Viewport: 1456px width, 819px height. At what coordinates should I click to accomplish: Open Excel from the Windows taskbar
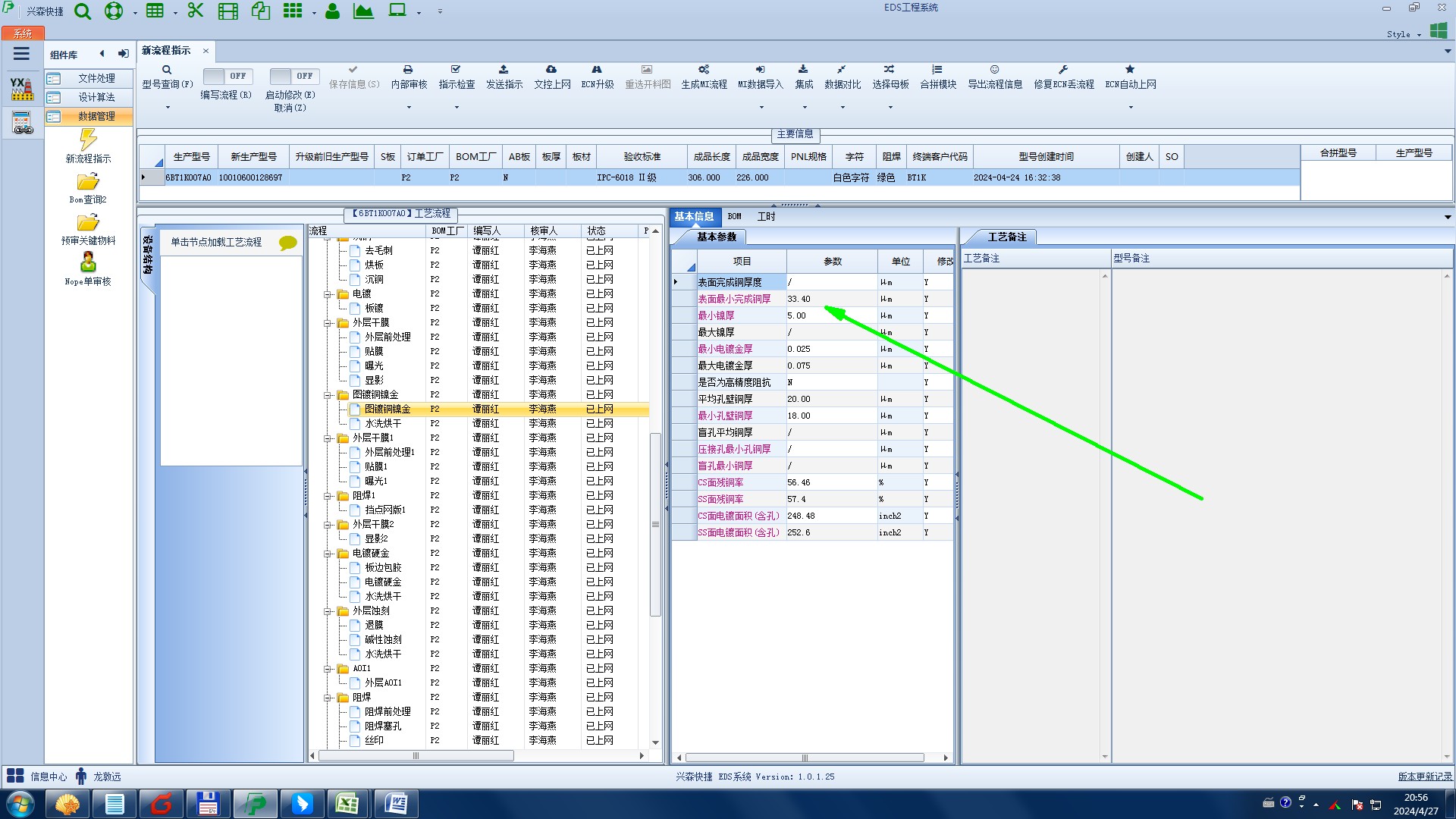(348, 804)
